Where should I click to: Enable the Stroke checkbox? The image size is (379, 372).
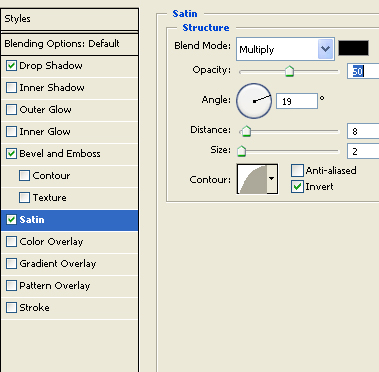click(11, 308)
